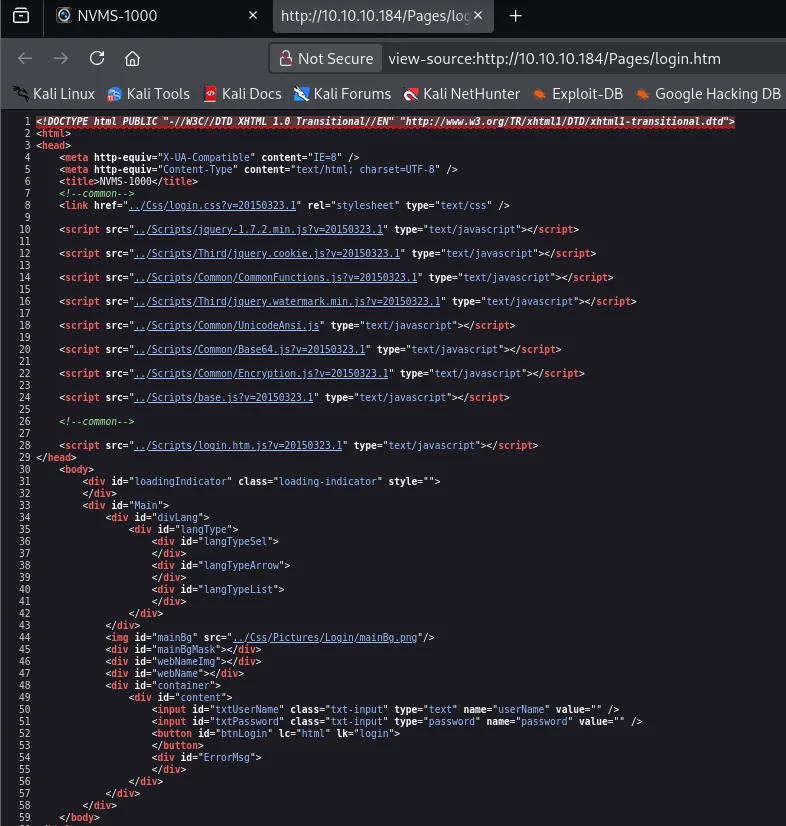
Task: Click the opening <body> tag on line 30
Action: coord(76,469)
